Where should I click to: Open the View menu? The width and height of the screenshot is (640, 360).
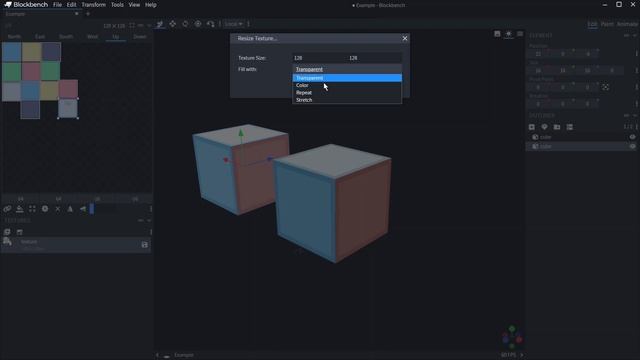coord(134,5)
